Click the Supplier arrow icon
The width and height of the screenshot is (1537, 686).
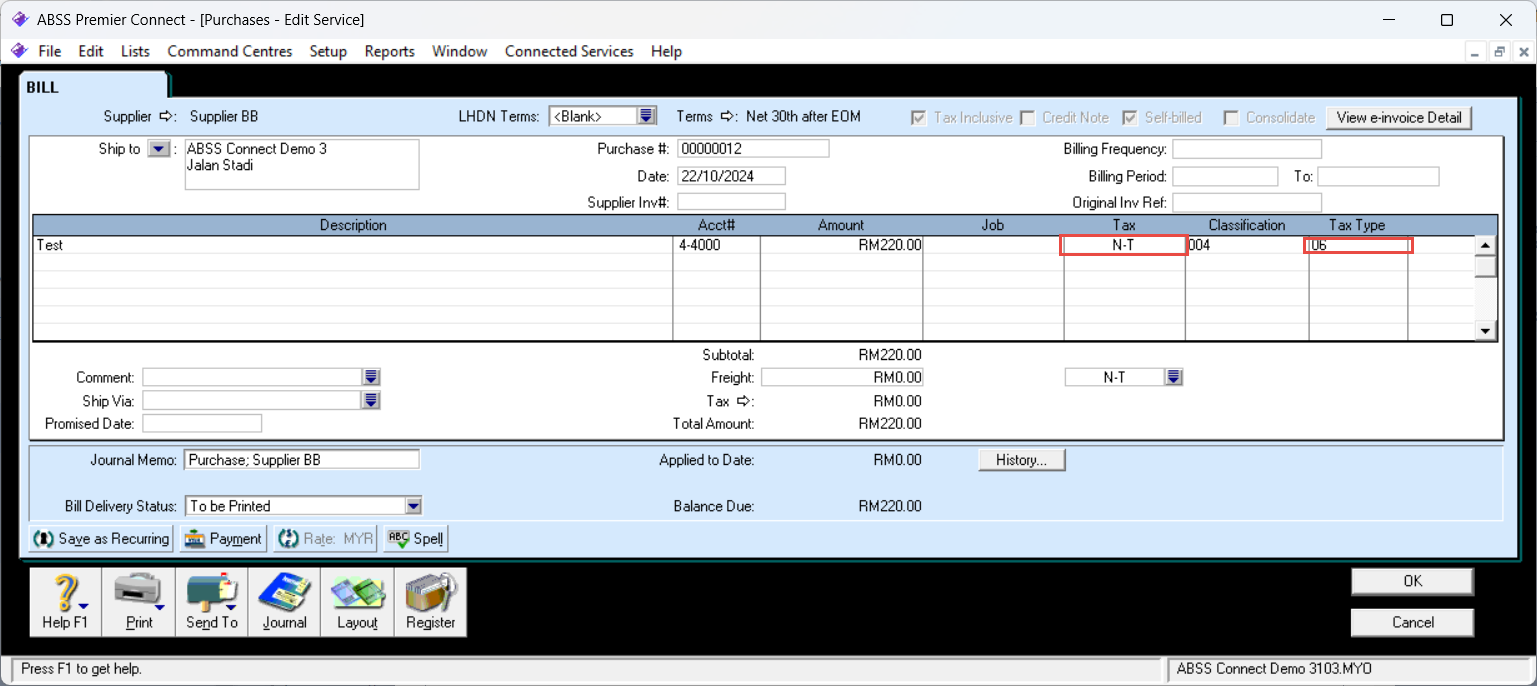coord(167,117)
